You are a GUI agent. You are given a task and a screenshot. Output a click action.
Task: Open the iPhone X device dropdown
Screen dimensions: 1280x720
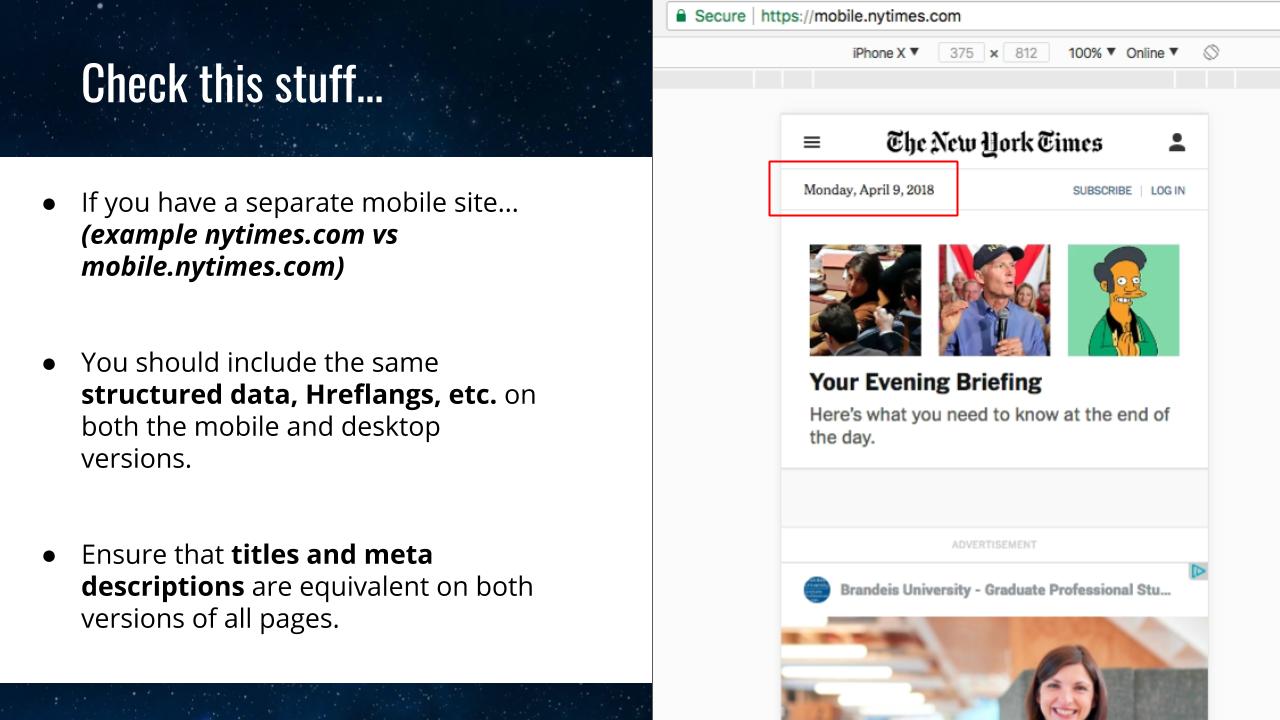(x=885, y=53)
